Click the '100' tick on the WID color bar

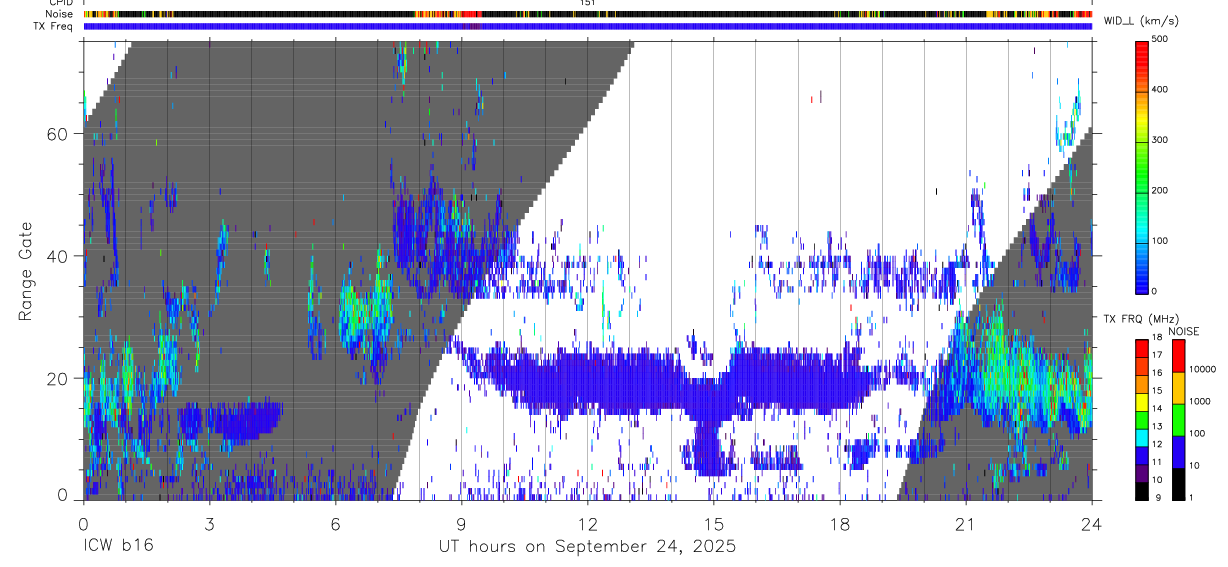(1160, 241)
